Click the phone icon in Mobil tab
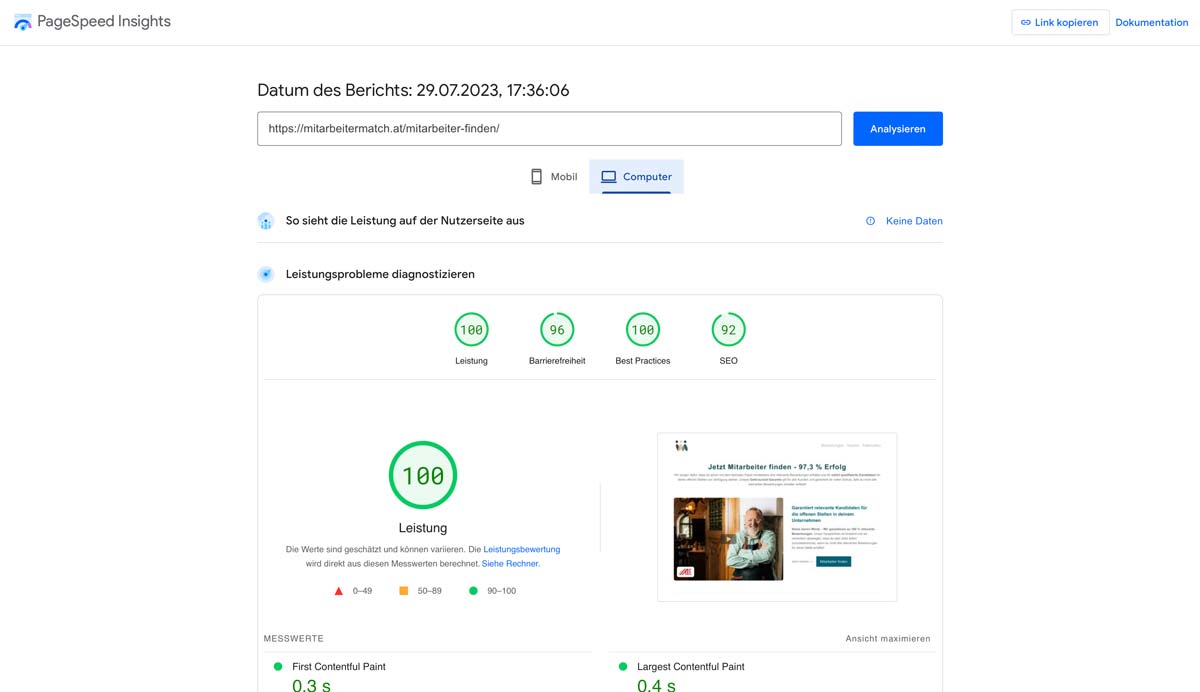 point(536,177)
